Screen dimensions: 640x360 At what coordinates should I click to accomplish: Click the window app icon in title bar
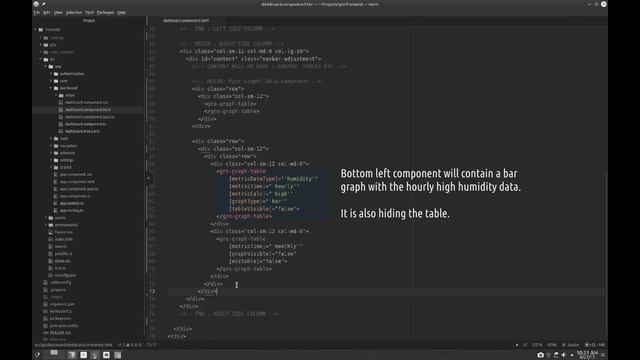[36, 4]
